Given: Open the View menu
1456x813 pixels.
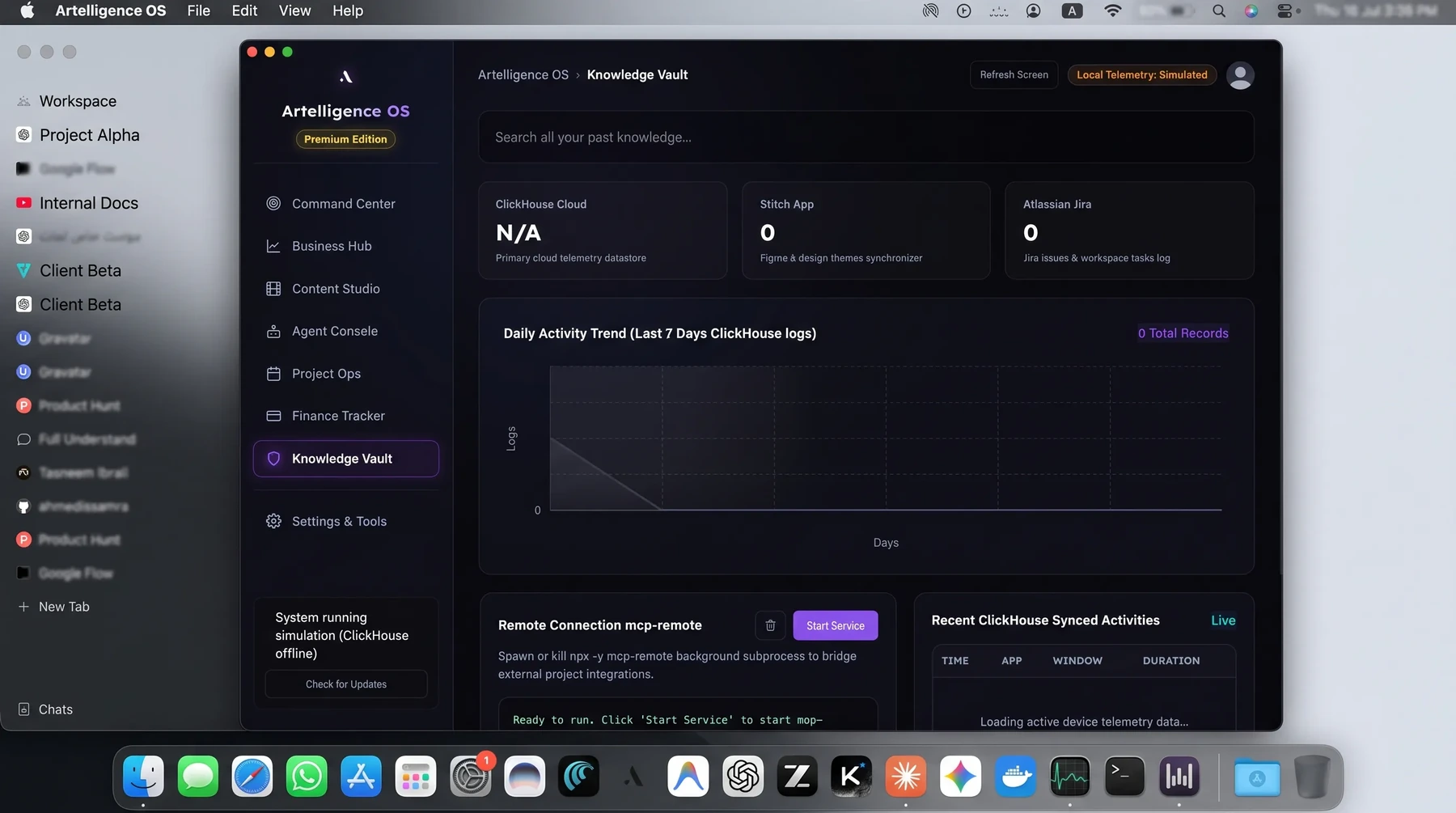Looking at the screenshot, I should pyautogui.click(x=294, y=11).
